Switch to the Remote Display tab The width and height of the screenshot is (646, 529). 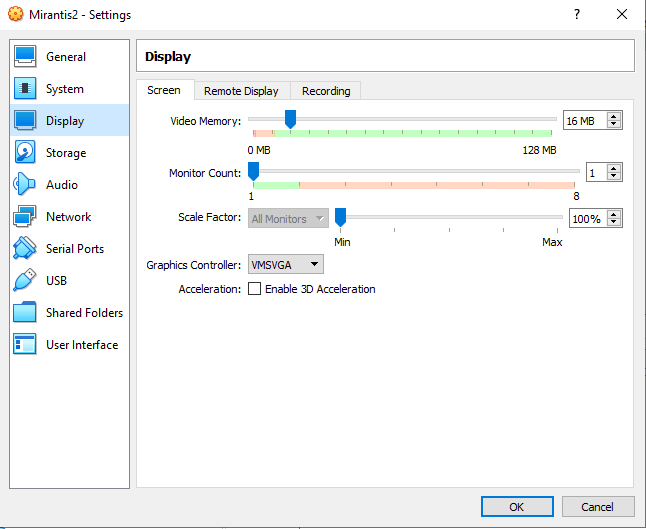241,91
